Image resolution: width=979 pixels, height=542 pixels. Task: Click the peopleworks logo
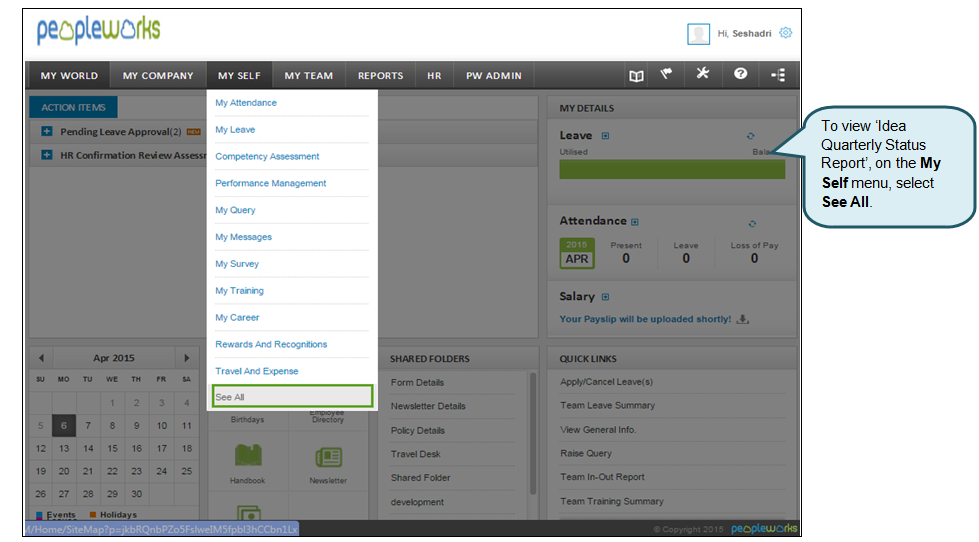(99, 30)
